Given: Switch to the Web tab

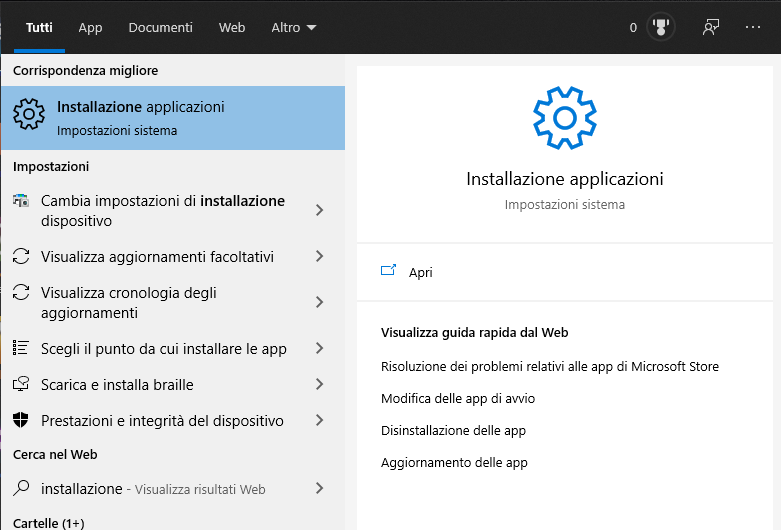Looking at the screenshot, I should (x=232, y=27).
